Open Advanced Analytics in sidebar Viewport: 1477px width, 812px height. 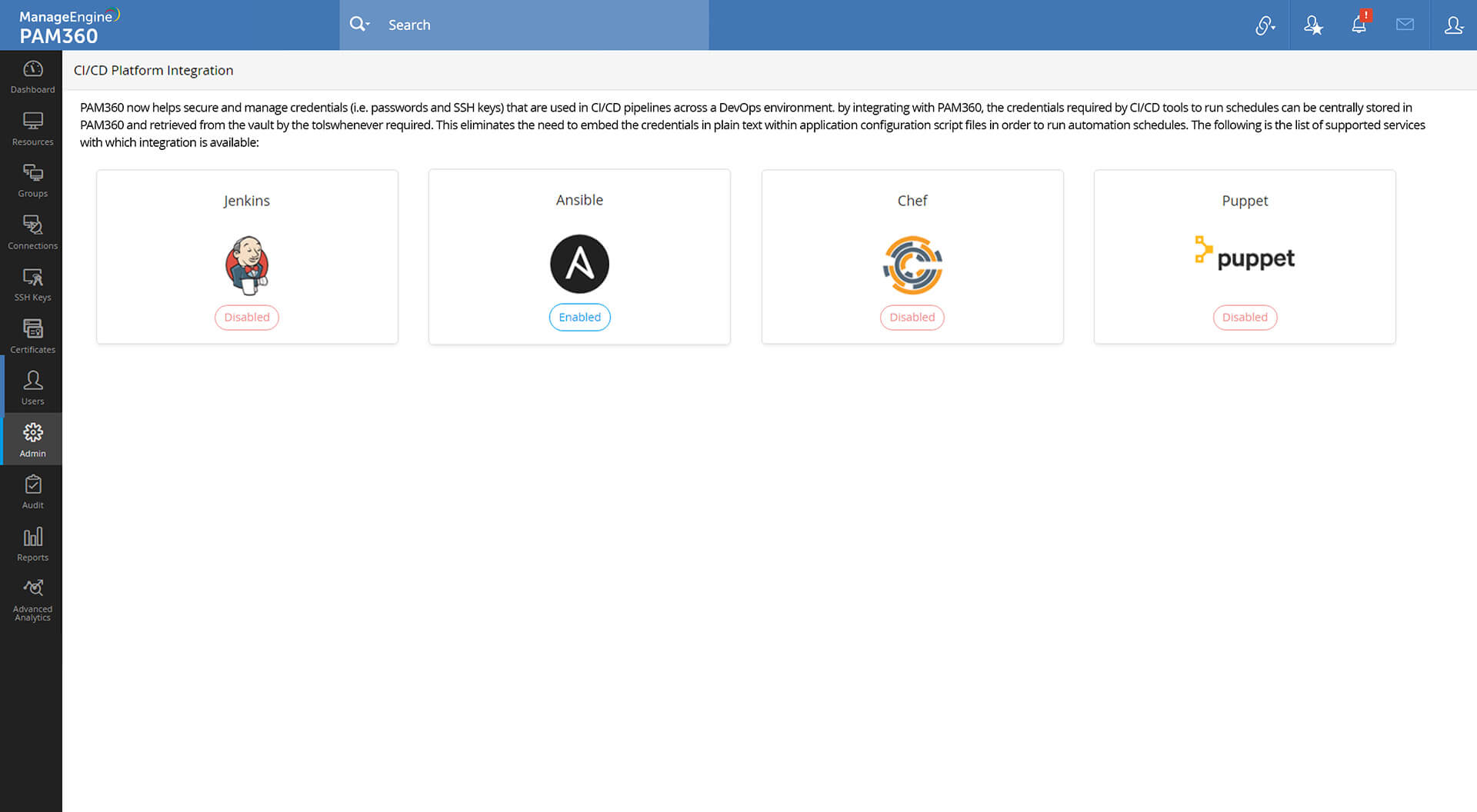(x=32, y=600)
